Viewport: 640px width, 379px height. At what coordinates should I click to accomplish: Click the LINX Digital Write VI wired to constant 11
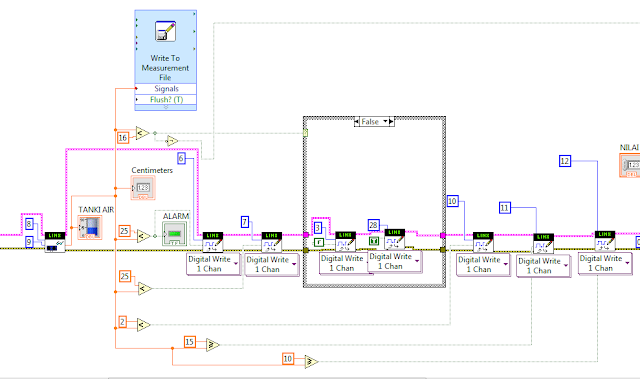pyautogui.click(x=544, y=244)
